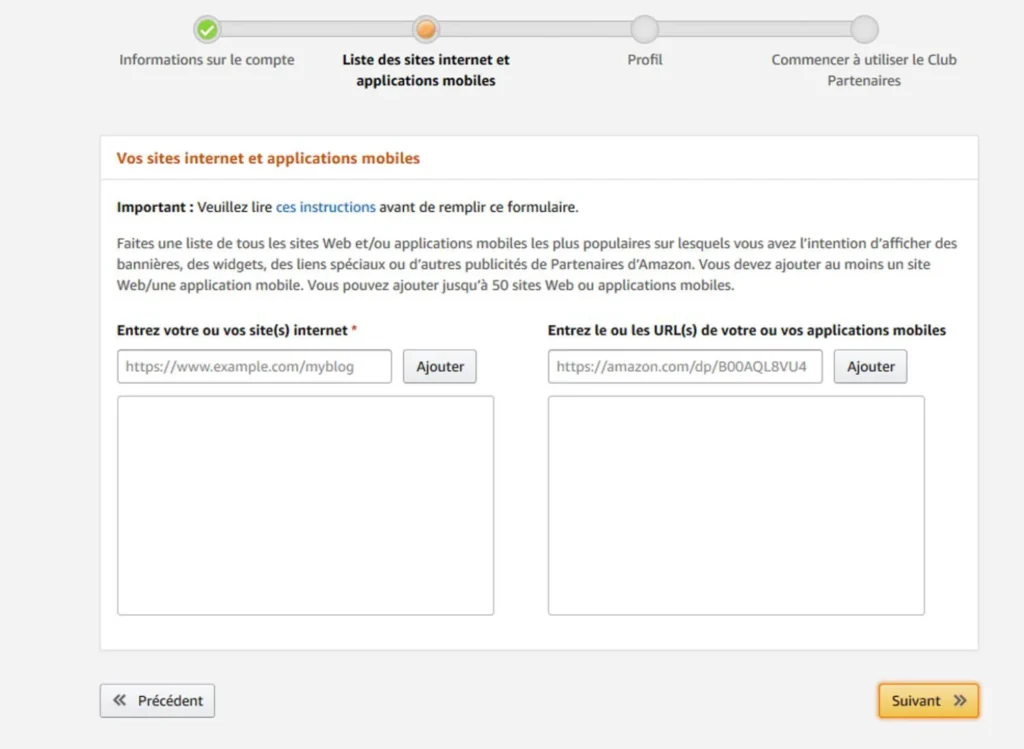Click Ajouter next to the website URL field
The width and height of the screenshot is (1024, 749).
[x=439, y=366]
